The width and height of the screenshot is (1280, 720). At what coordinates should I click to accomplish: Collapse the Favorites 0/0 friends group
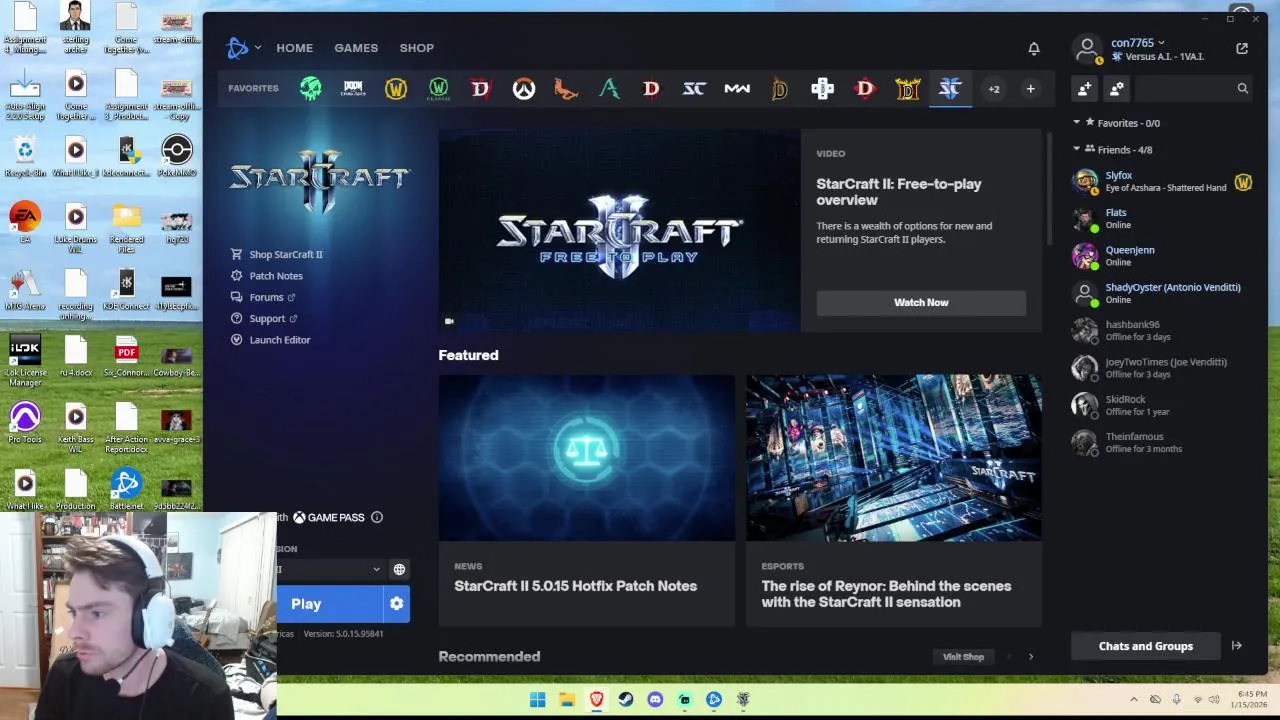click(1076, 122)
